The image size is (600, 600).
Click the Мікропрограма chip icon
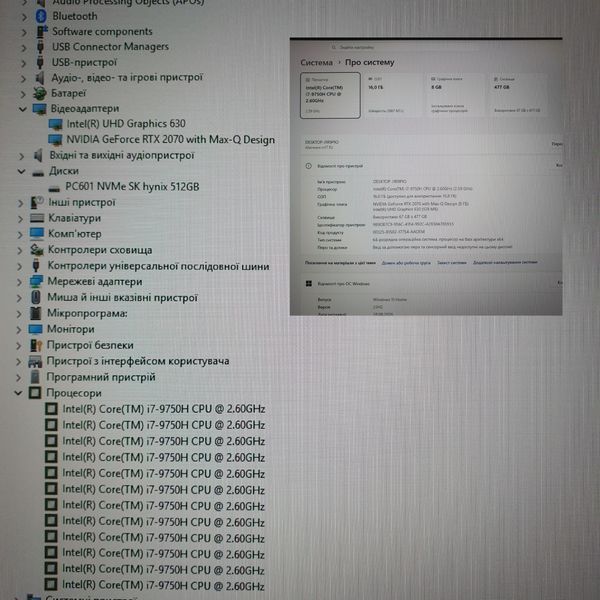click(x=35, y=313)
